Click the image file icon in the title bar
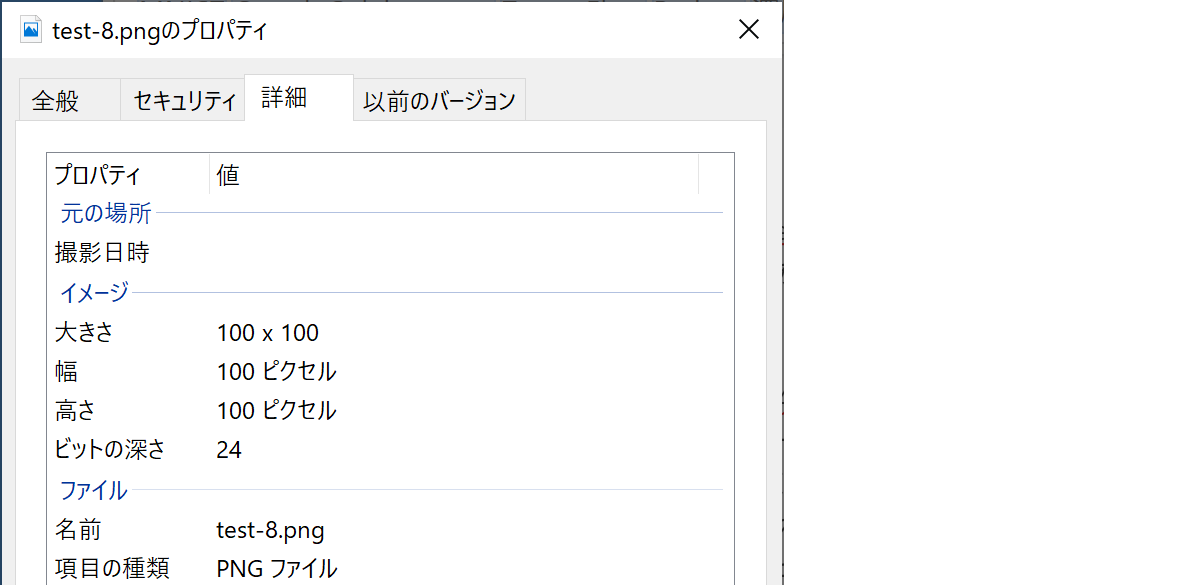The height and width of the screenshot is (585, 1200). [x=30, y=28]
